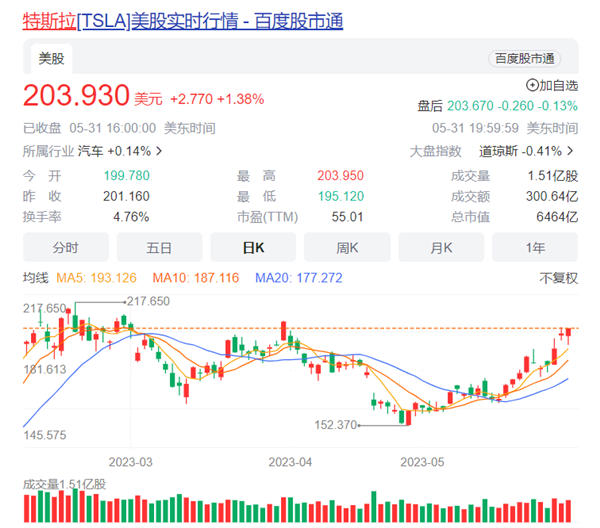The height and width of the screenshot is (528, 600).
Task: Select the 周K chart option
Action: point(347,248)
